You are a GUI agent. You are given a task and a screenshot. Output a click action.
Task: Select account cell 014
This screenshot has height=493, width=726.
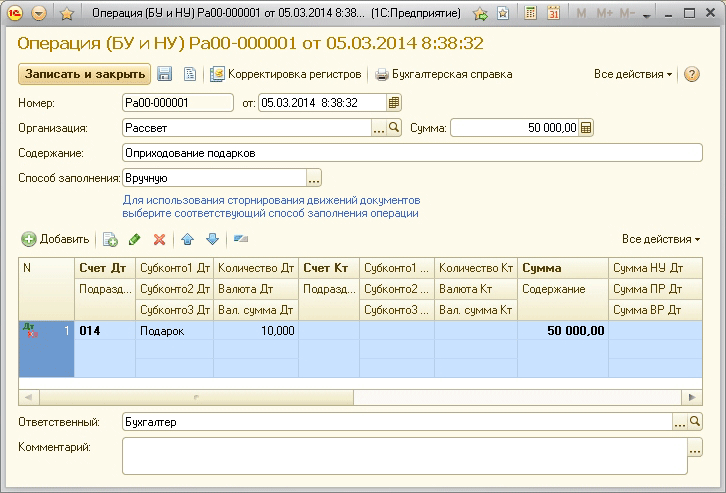tap(105, 331)
